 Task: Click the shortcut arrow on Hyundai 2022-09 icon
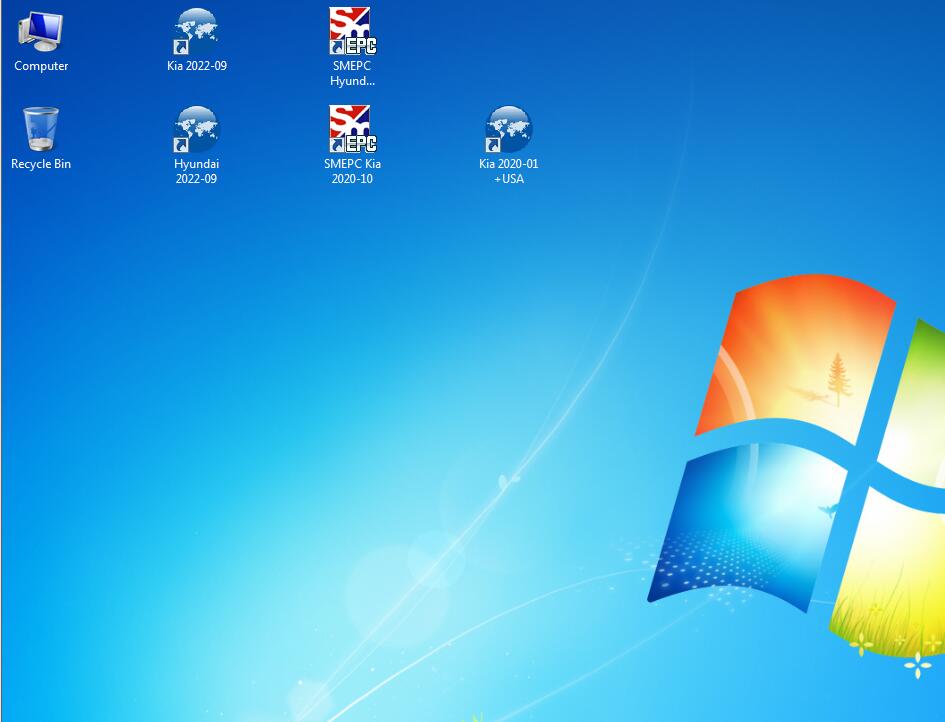pyautogui.click(x=181, y=145)
